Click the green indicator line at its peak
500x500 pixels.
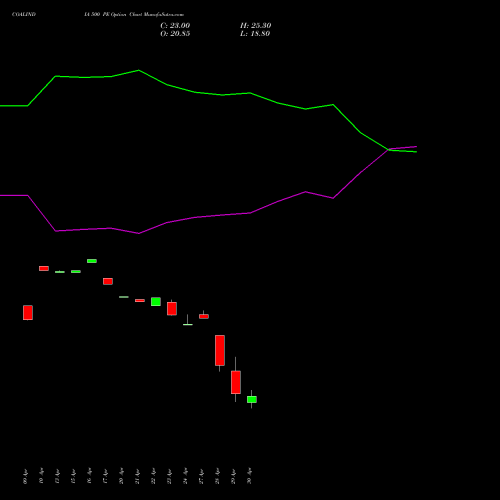pyautogui.click(x=139, y=70)
